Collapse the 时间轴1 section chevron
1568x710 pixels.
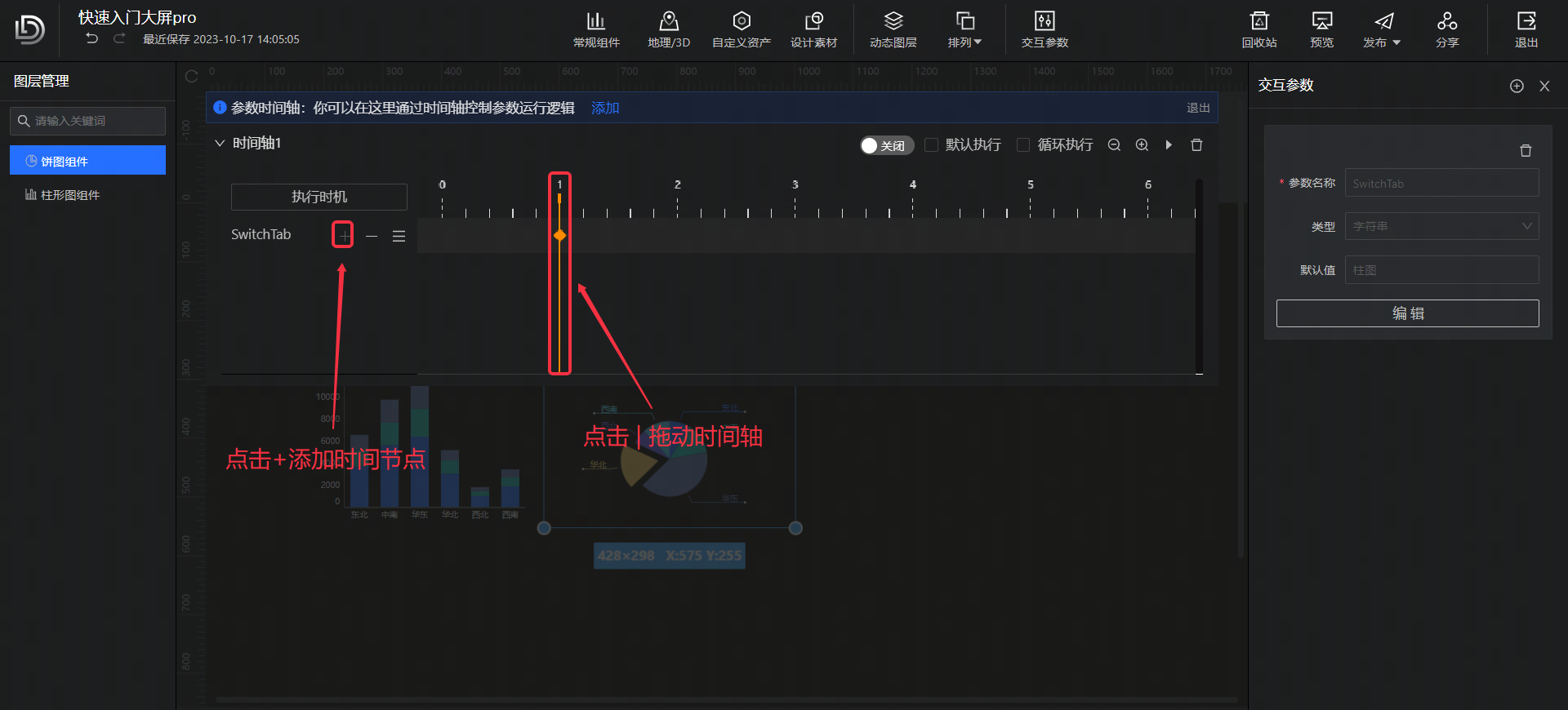pyautogui.click(x=220, y=144)
